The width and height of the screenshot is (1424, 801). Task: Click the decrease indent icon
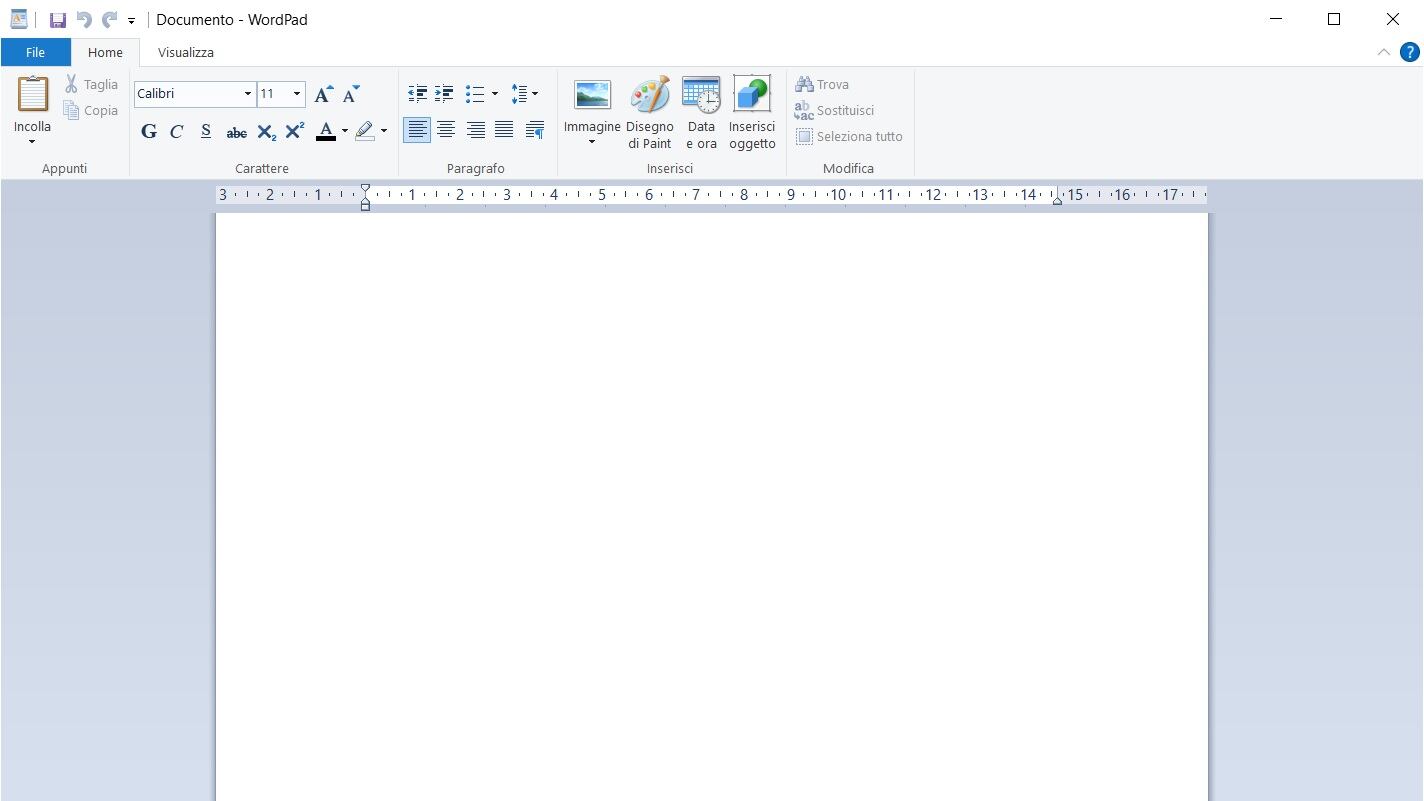[x=418, y=94]
